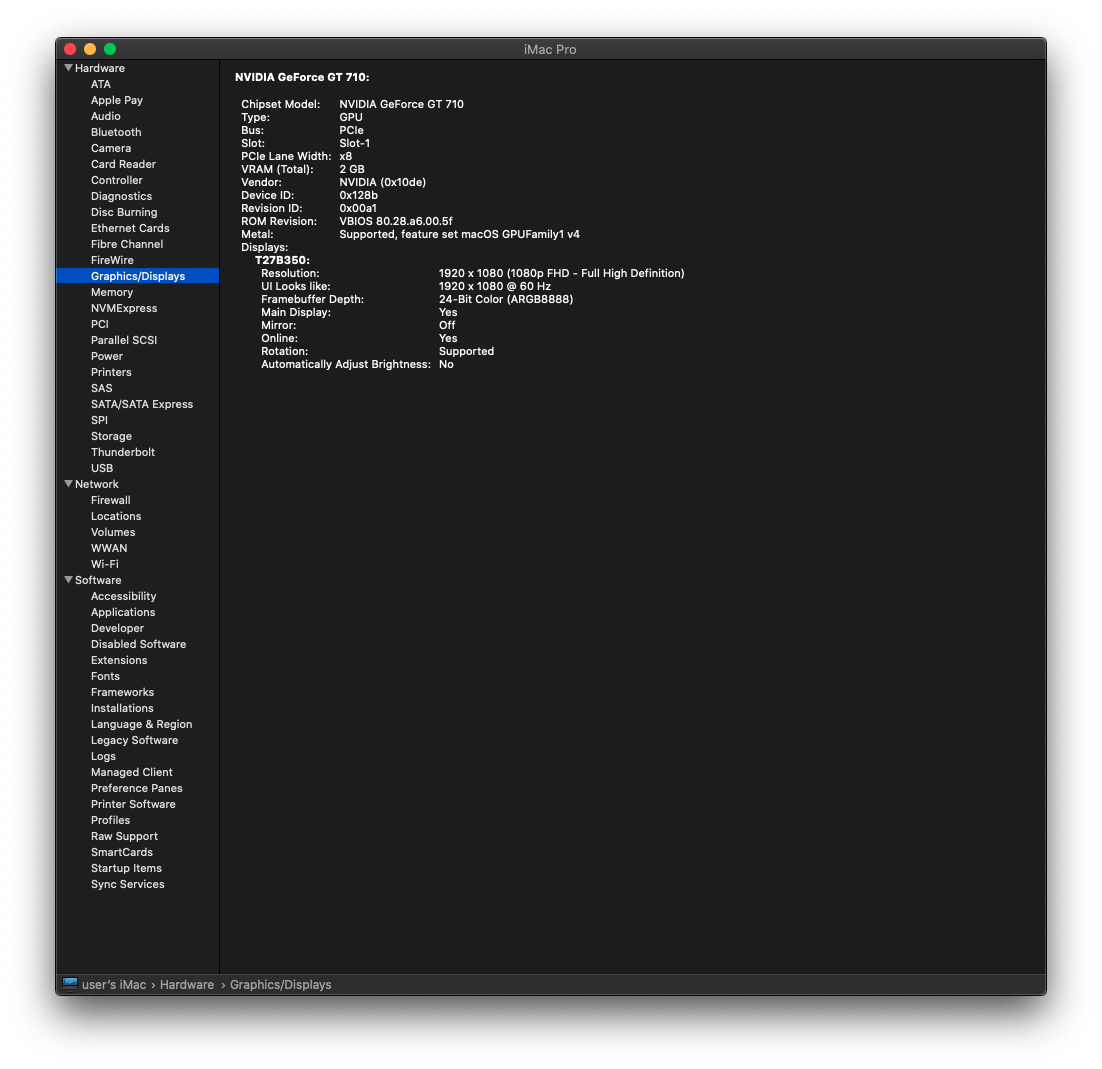Screen dimensions: 1102x1069
Task: Select highlighted Graphics/Displays entry
Action: (138, 276)
